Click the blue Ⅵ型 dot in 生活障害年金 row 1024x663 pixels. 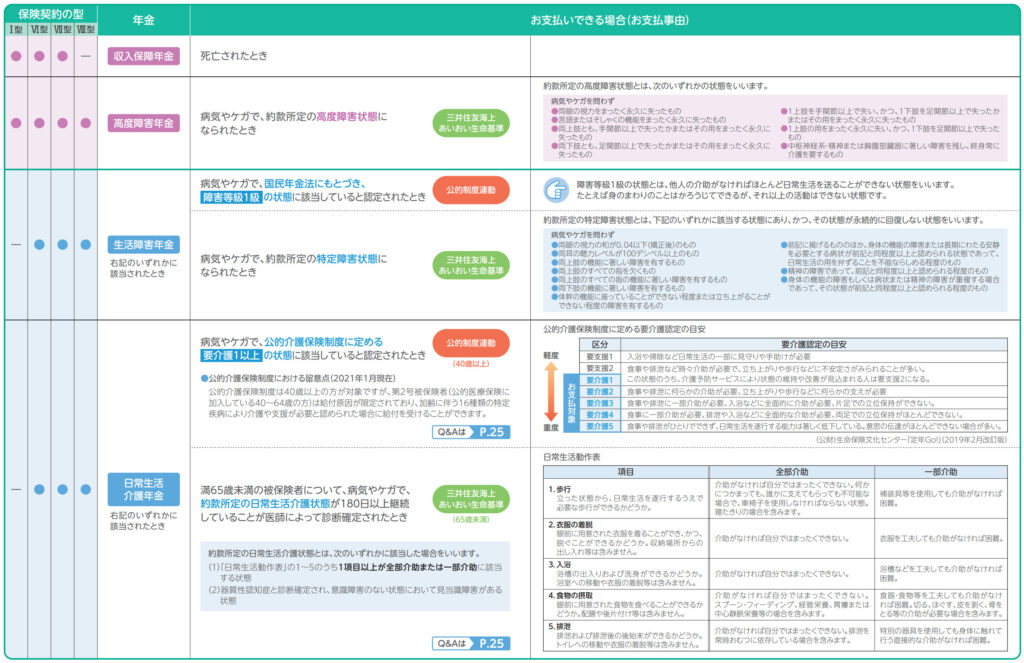tap(39, 244)
